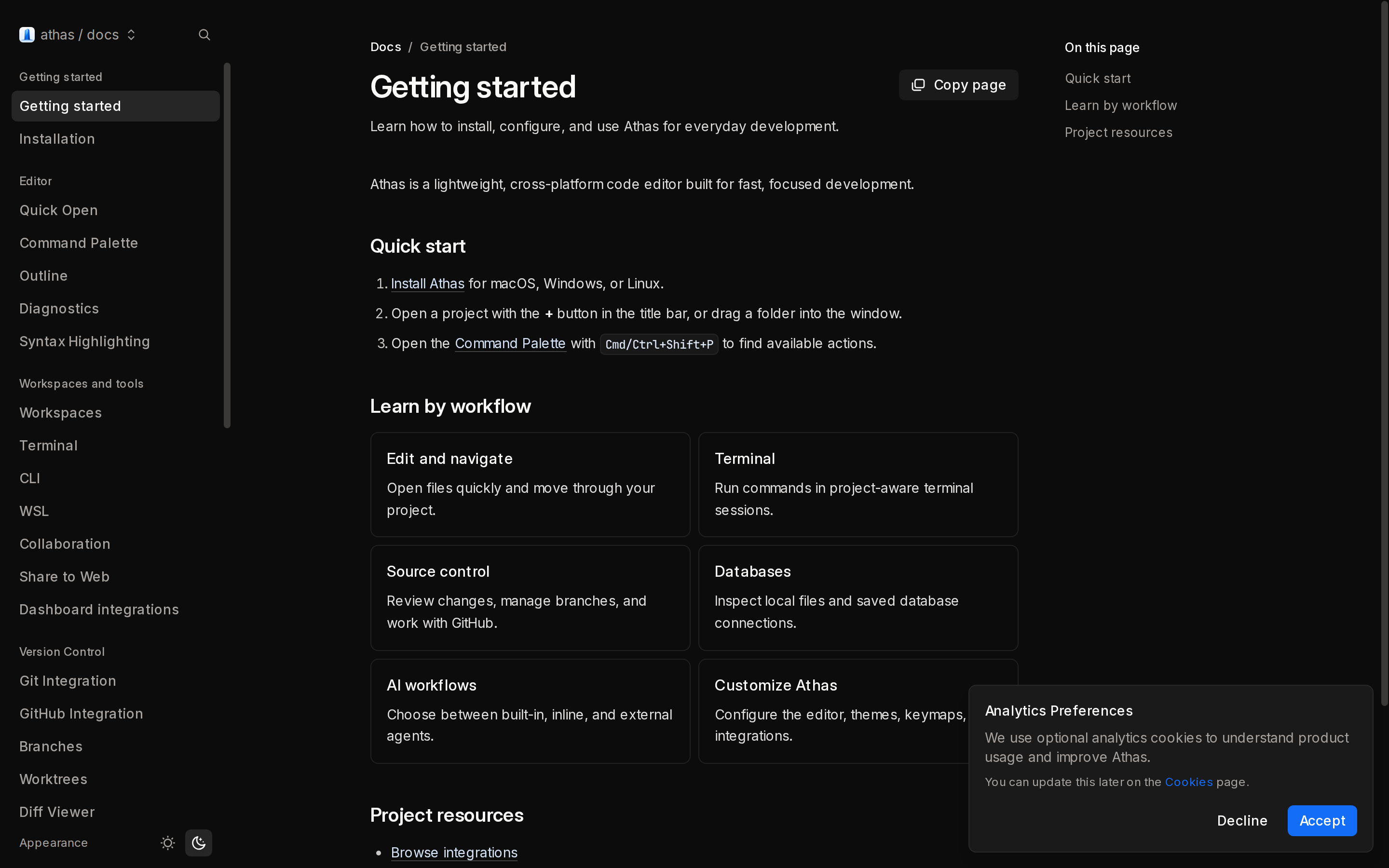This screenshot has height=868, width=1389.
Task: Click the sidebar scrollbar thumb
Action: click(x=227, y=245)
